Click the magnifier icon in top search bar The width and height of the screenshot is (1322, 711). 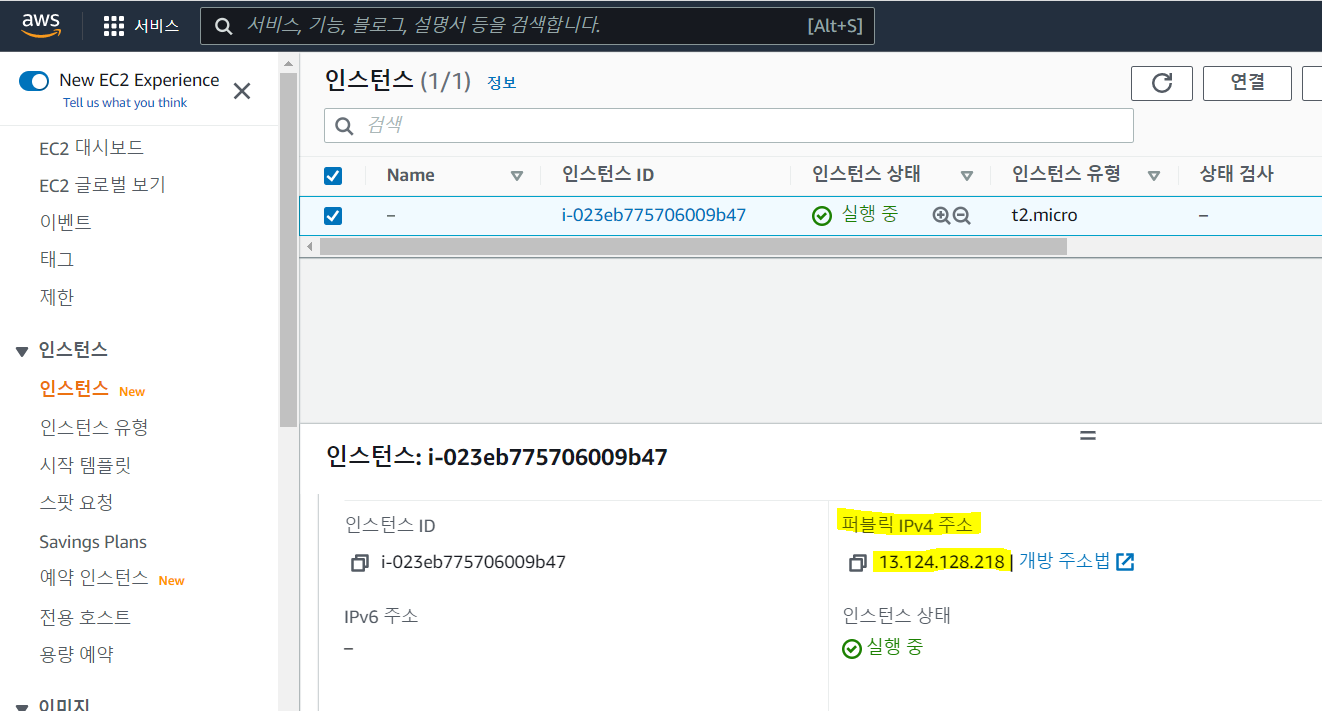[x=225, y=26]
